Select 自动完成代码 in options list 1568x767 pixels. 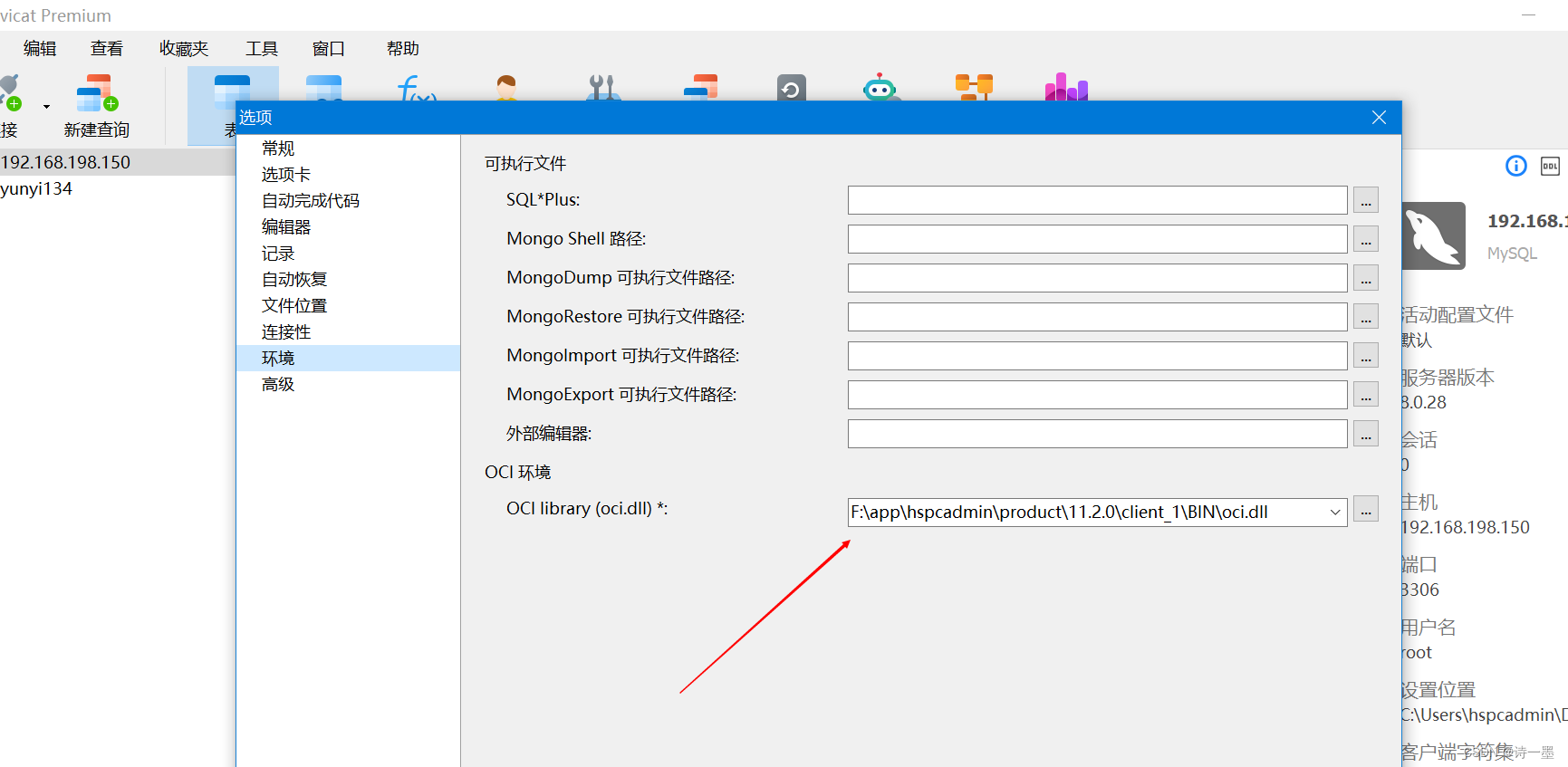(x=348, y=201)
